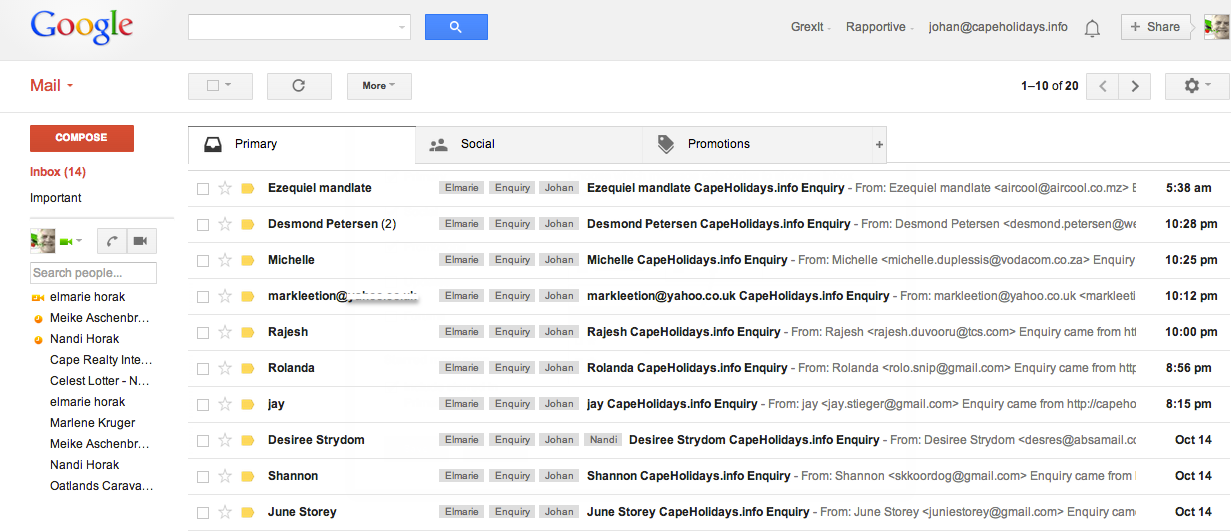This screenshot has height=531, width=1231.
Task: Click the blue search magnifier button
Action: (x=456, y=27)
